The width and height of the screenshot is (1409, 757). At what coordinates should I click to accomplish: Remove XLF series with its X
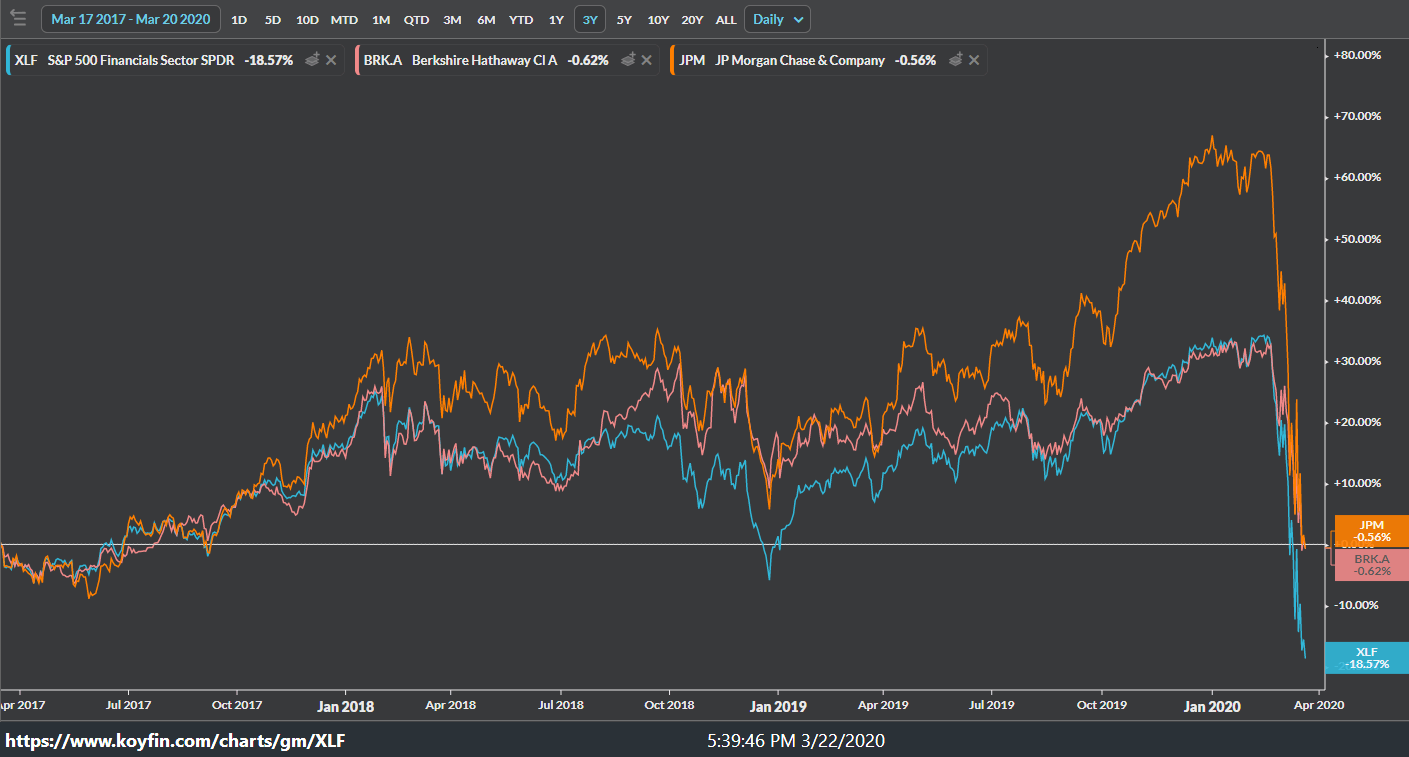pyautogui.click(x=333, y=60)
